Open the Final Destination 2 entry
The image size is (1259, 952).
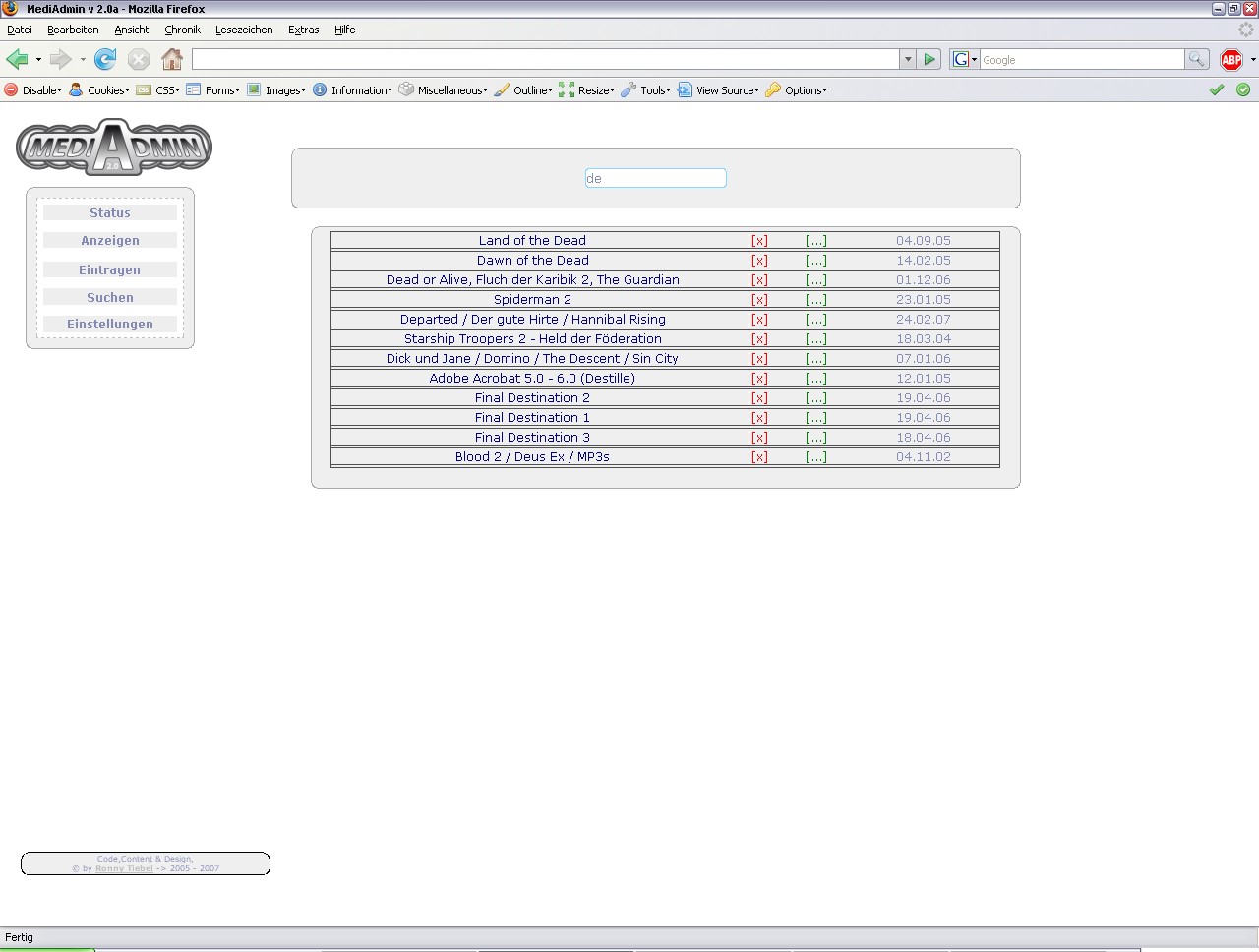tap(532, 398)
